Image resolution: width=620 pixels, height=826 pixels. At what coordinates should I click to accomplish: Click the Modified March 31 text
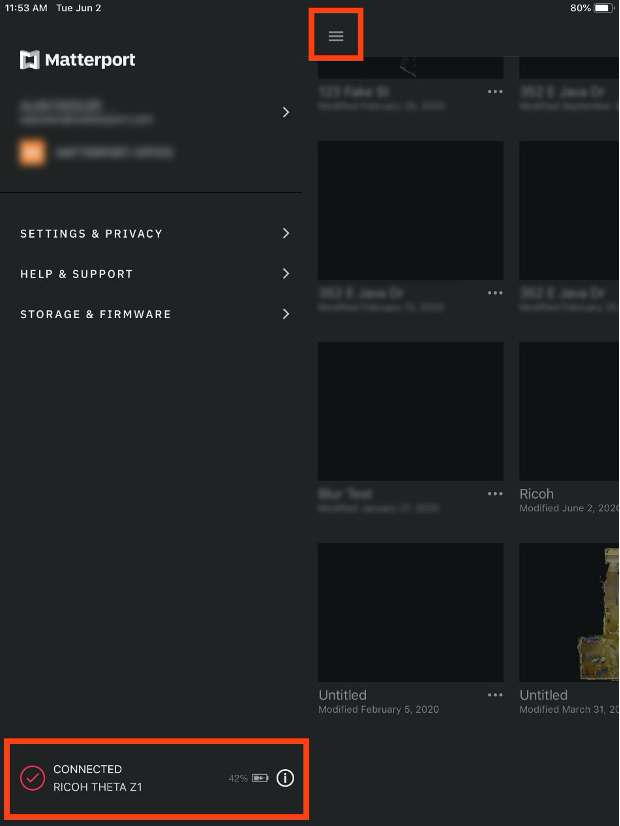(x=569, y=709)
